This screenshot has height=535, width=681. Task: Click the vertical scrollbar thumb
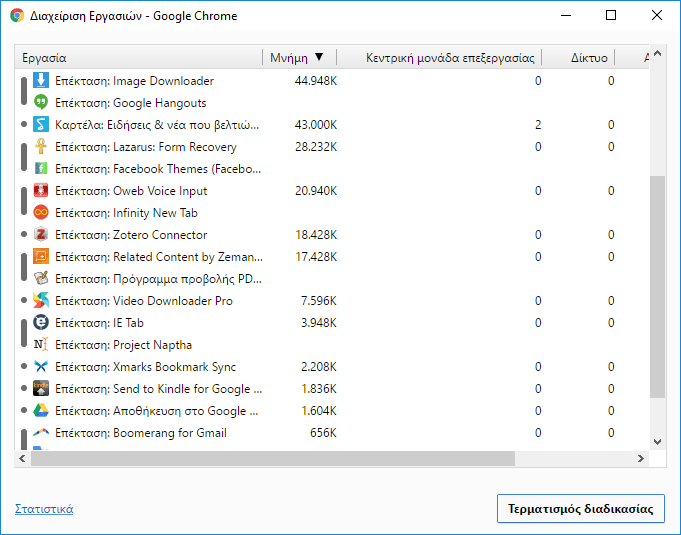(x=658, y=287)
